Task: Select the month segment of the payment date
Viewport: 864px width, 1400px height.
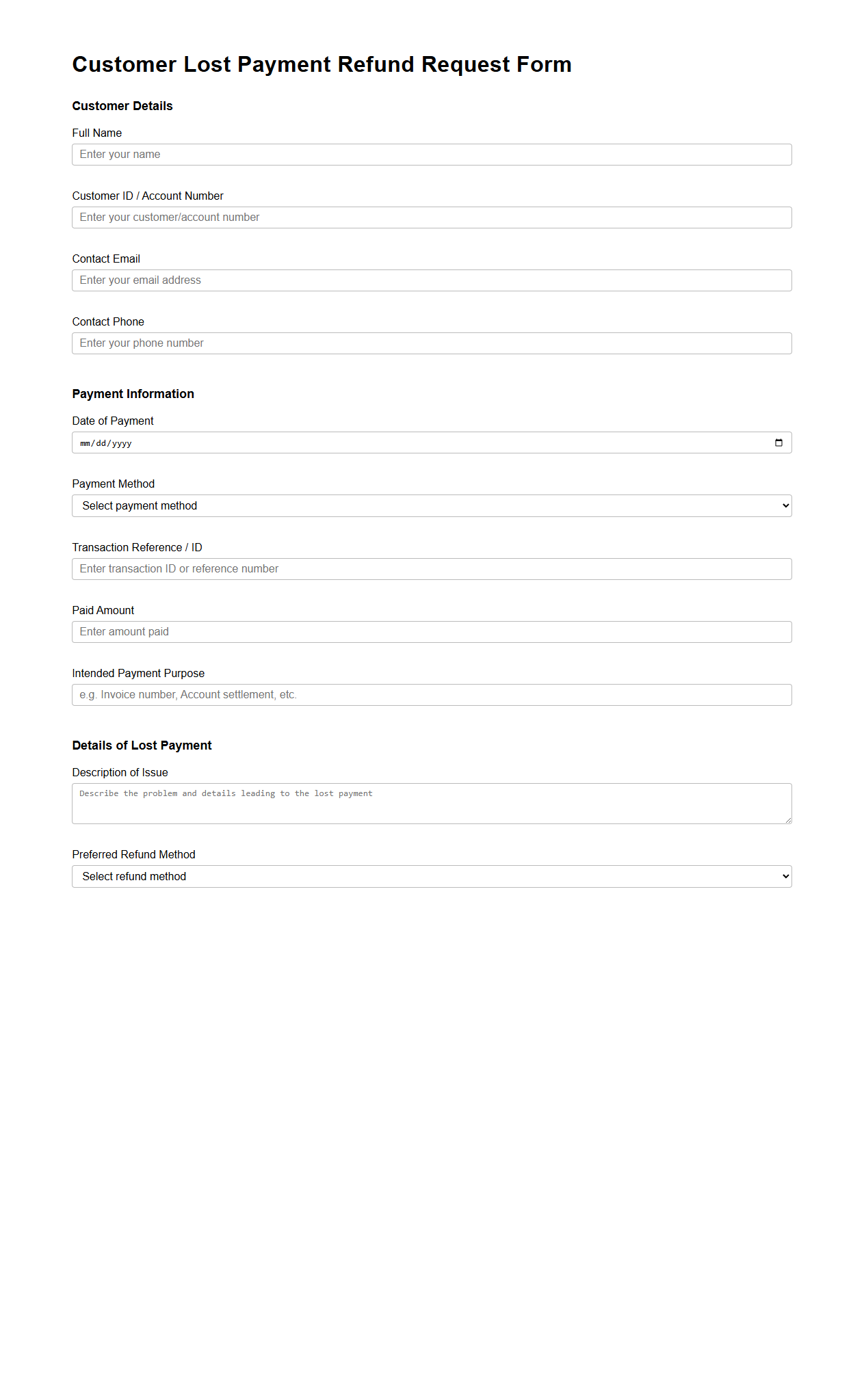Action: tap(85, 443)
